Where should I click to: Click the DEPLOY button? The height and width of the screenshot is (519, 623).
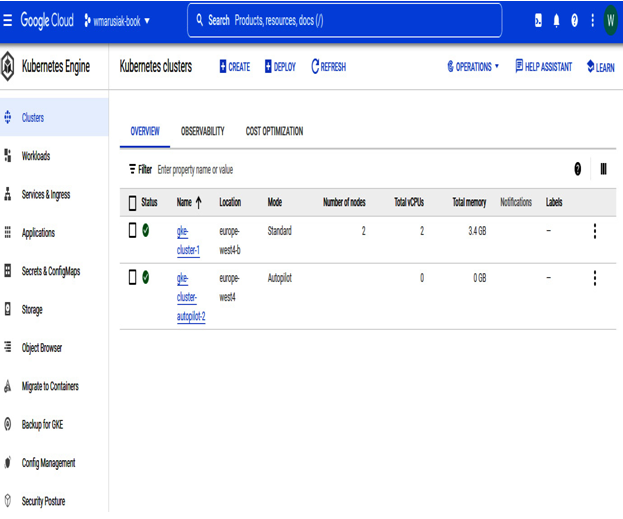click(x=281, y=66)
